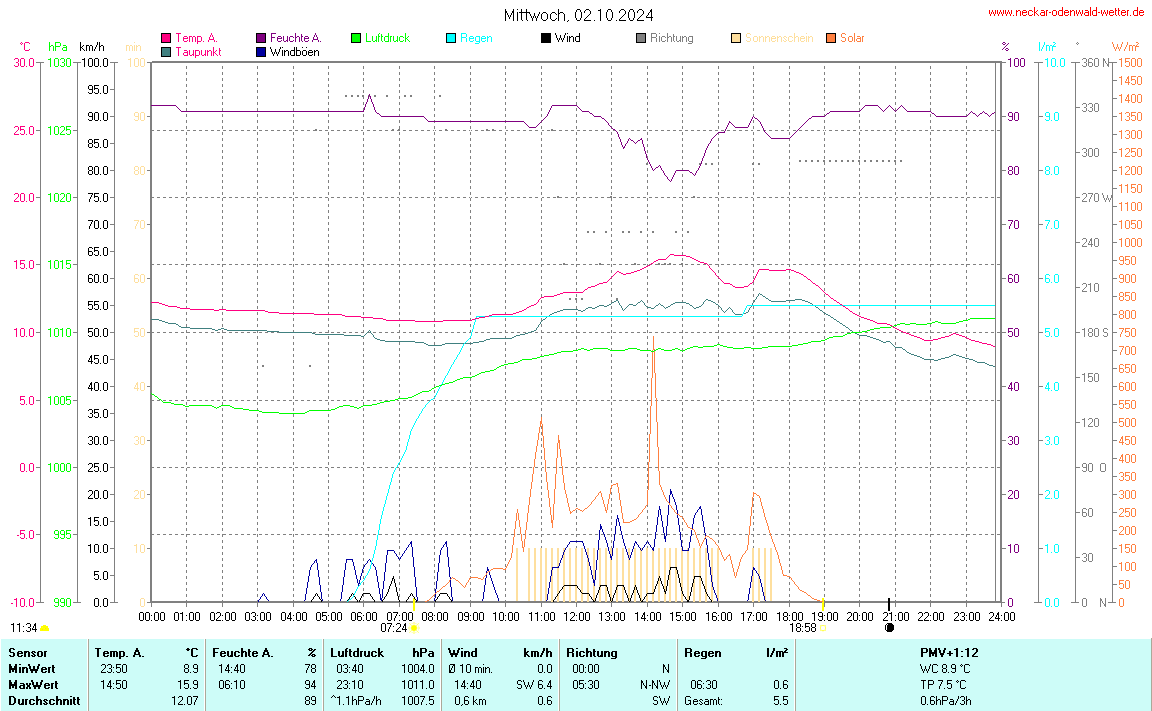Click the Taupunkt legend square
Screen dimensions: 1152x711
(x=166, y=51)
